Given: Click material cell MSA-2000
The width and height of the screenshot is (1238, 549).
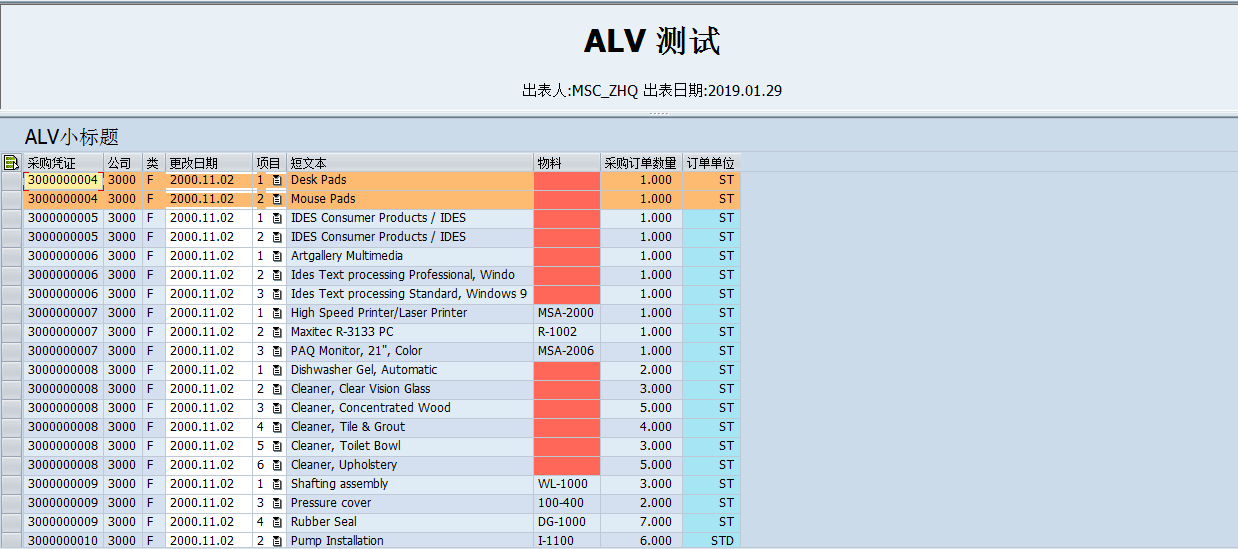Looking at the screenshot, I should click(567, 313).
